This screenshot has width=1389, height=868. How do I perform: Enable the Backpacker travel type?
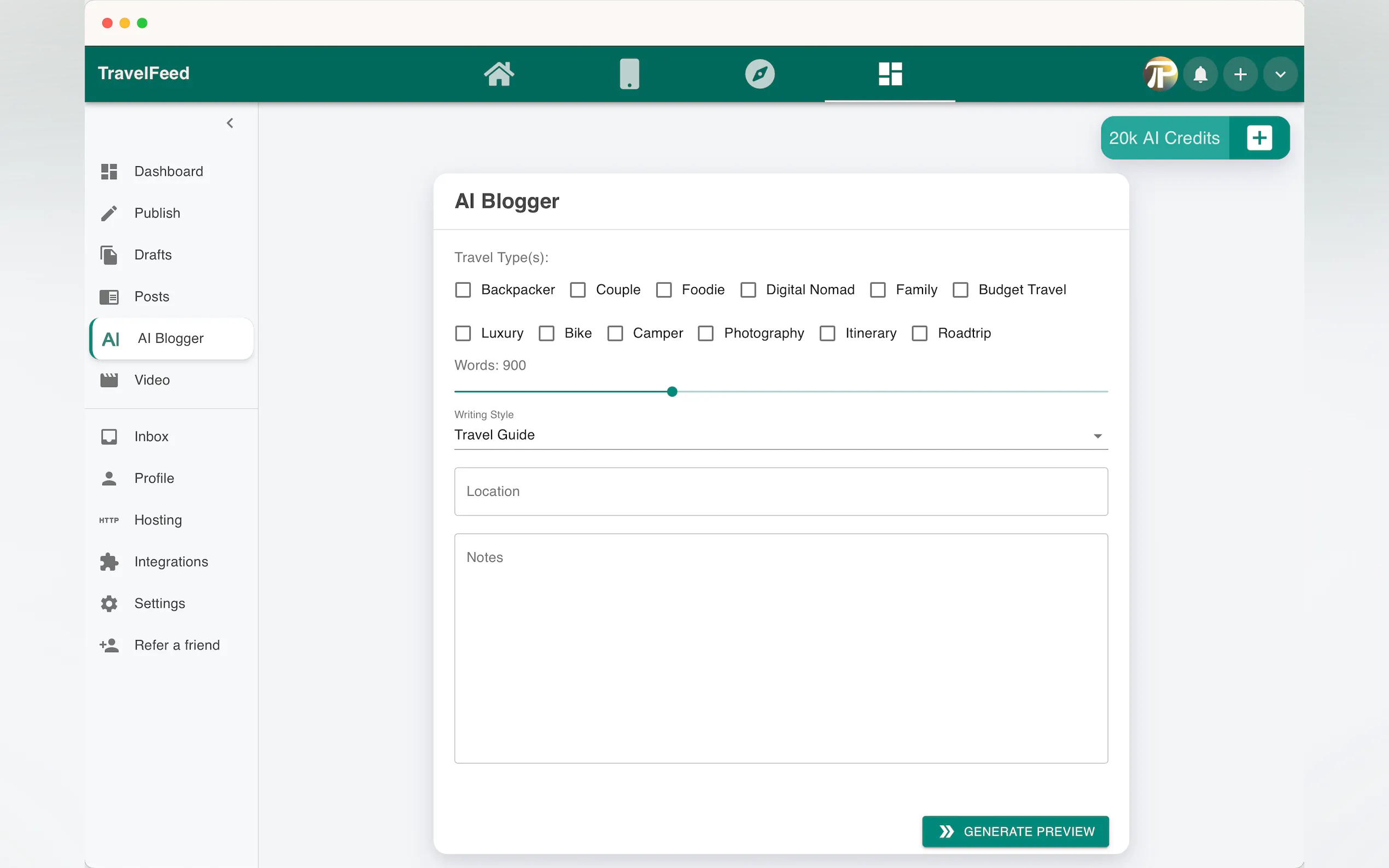click(x=463, y=290)
